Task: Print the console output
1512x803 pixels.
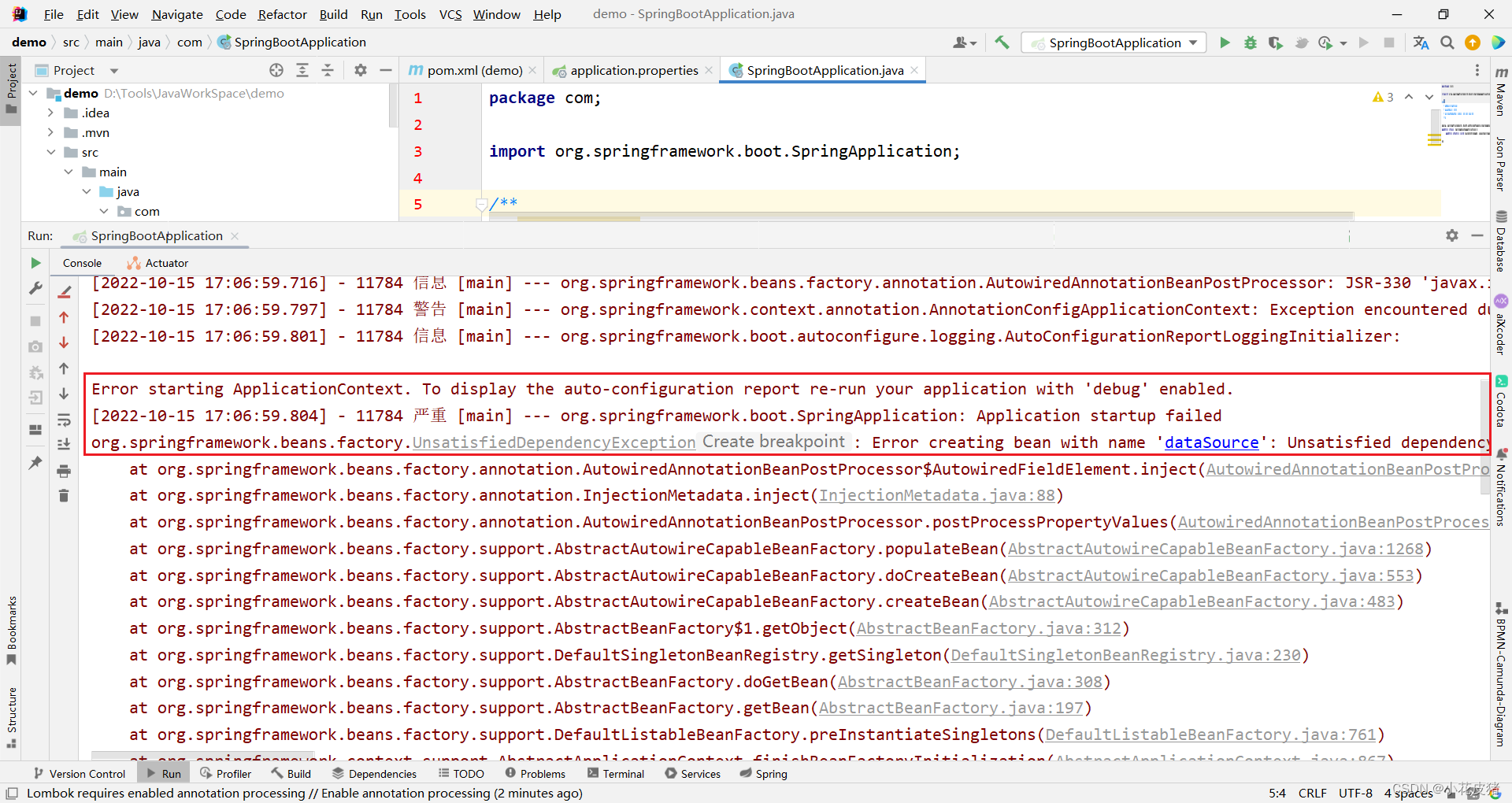Action: click(65, 471)
